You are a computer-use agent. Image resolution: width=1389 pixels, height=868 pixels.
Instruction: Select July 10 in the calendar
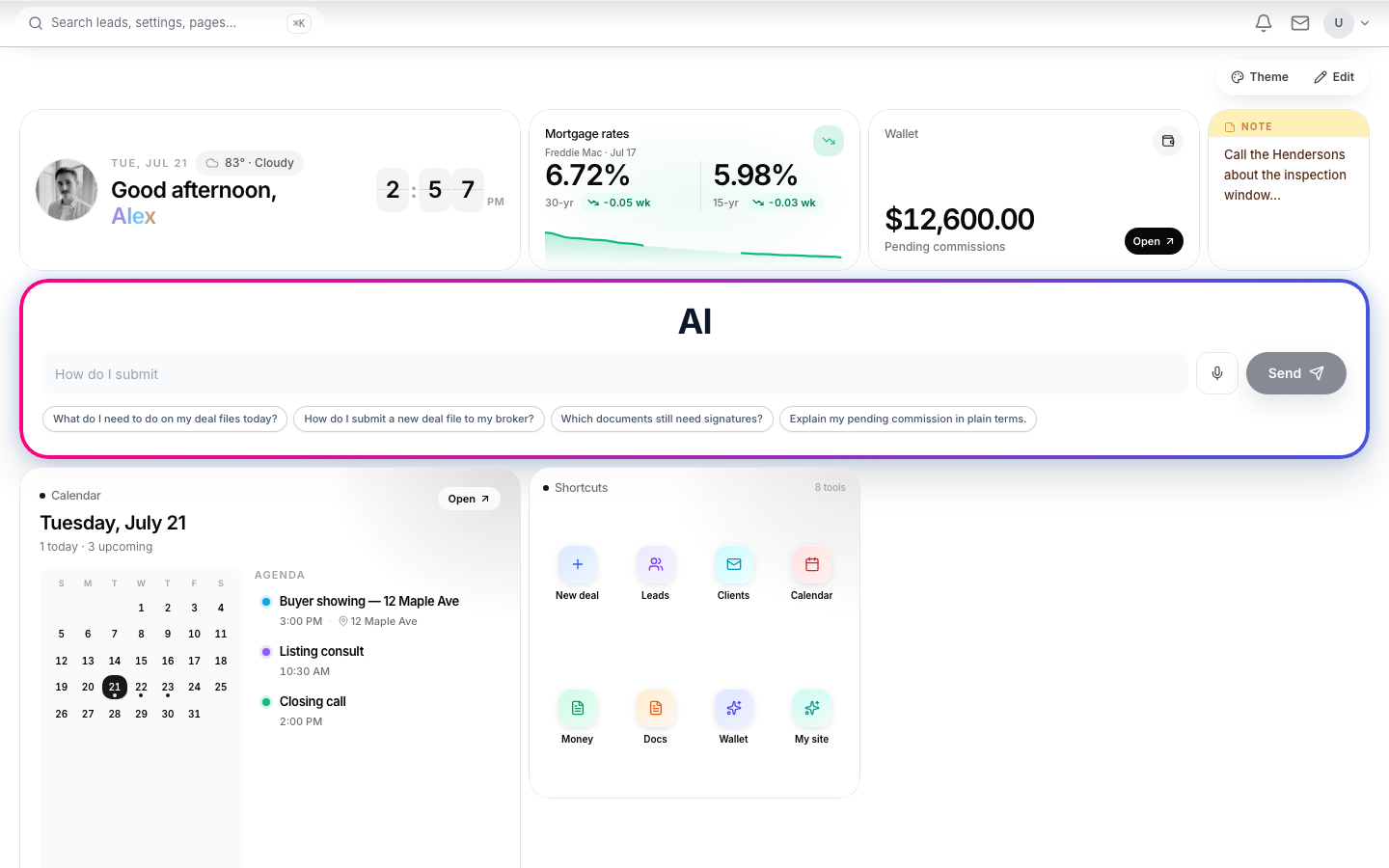tap(194, 634)
